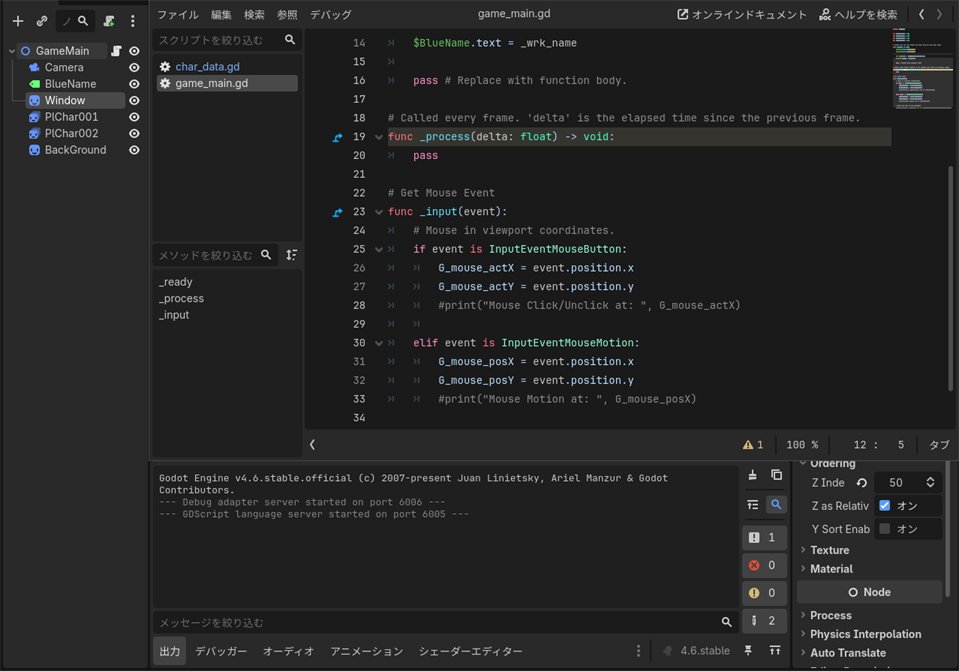Click the add new node plus icon
Screen dimensions: 959x671
17,21
